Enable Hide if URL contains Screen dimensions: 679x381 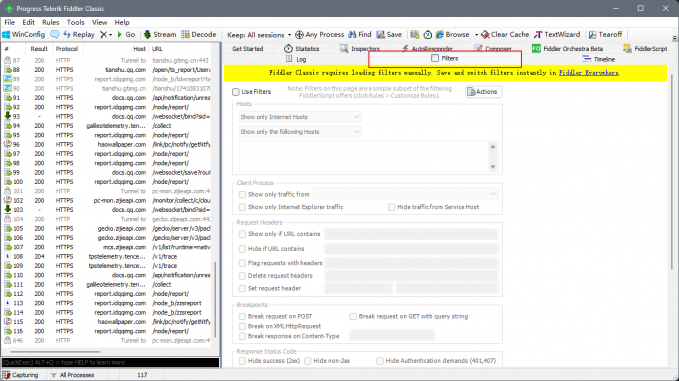242,249
